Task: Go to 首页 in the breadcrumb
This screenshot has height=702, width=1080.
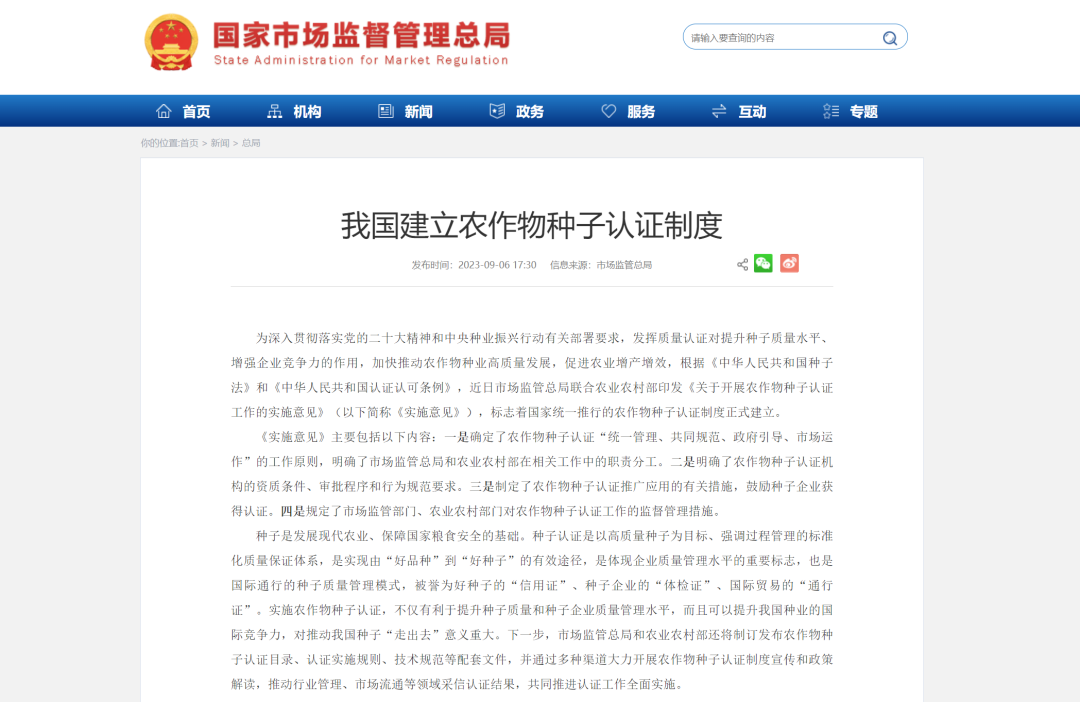Action: tap(189, 143)
